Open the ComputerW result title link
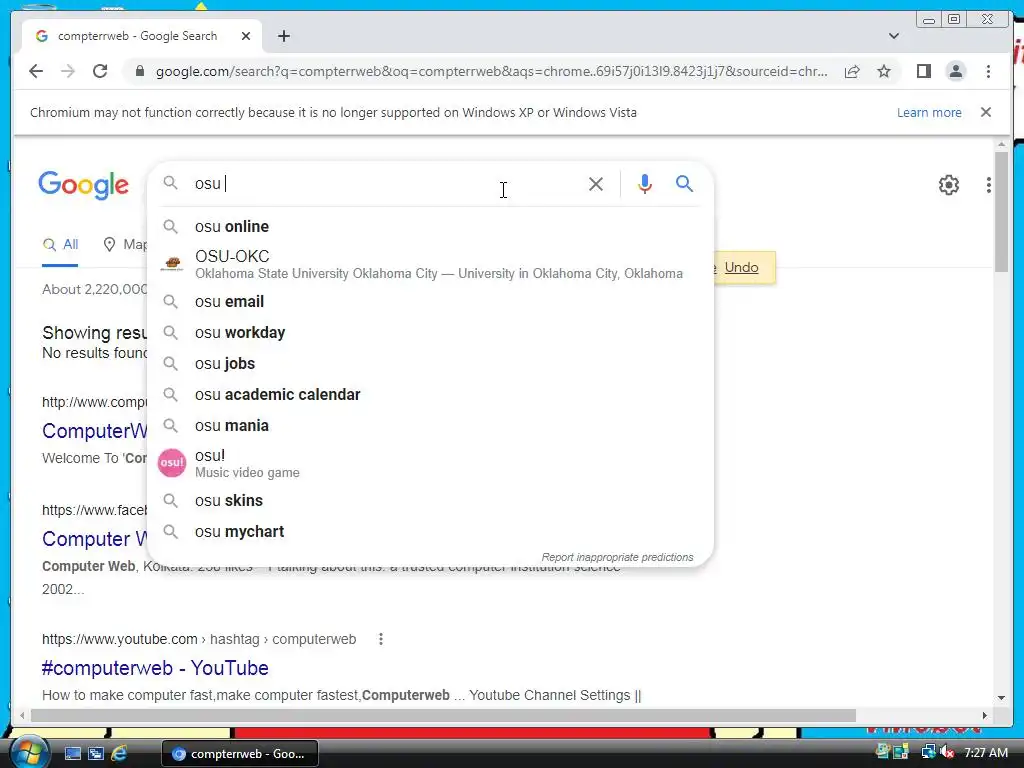Screen dimensions: 1024x768 95,431
